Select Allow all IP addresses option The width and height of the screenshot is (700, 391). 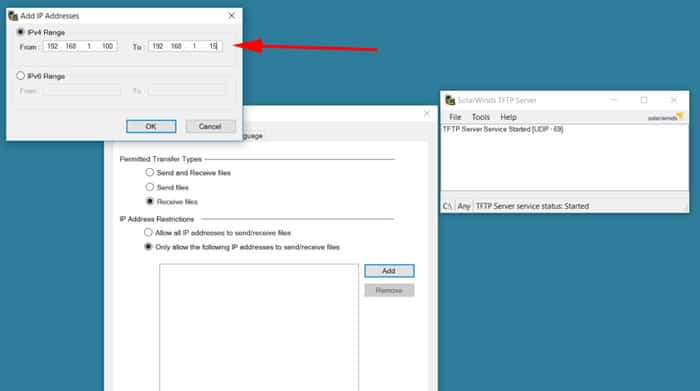point(148,232)
